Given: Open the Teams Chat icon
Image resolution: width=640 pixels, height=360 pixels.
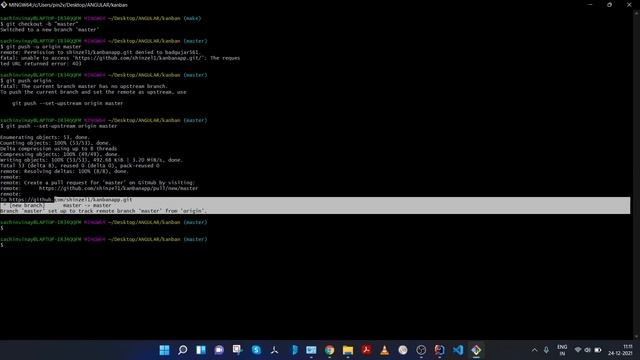Looking at the screenshot, I should [x=219, y=350].
